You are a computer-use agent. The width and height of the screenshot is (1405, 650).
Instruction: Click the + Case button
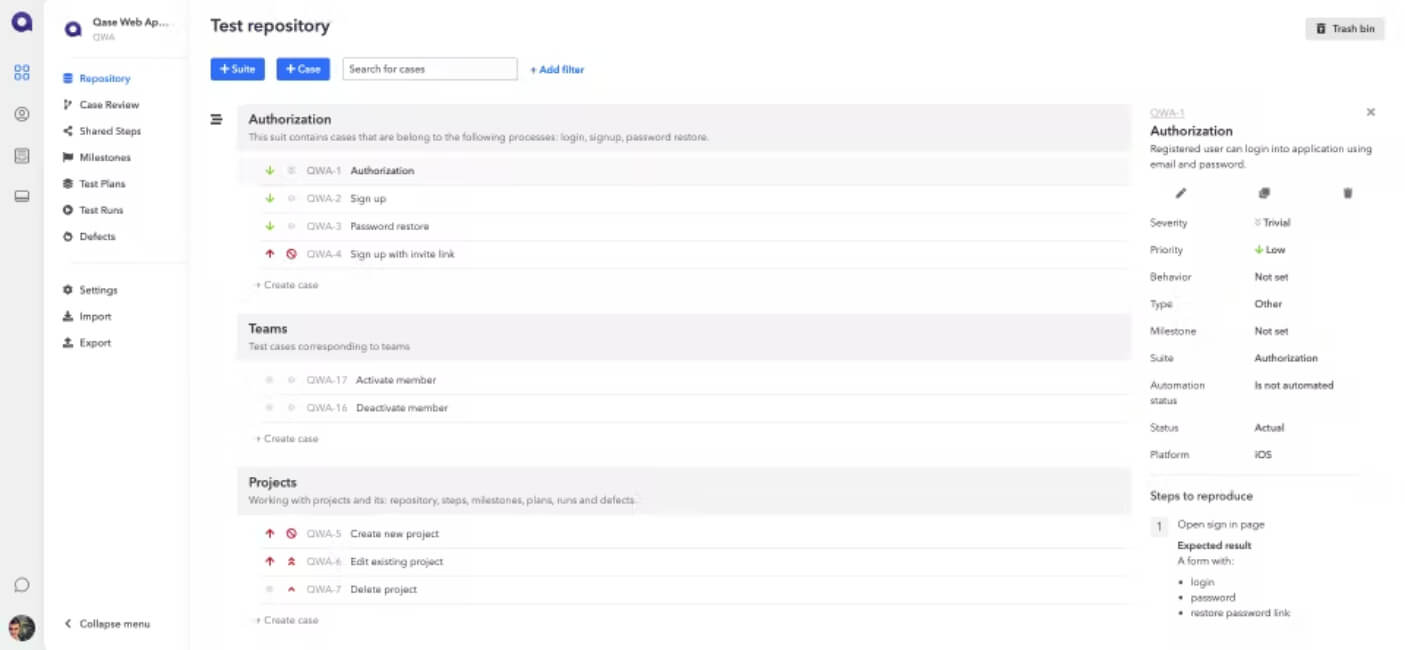pyautogui.click(x=303, y=69)
